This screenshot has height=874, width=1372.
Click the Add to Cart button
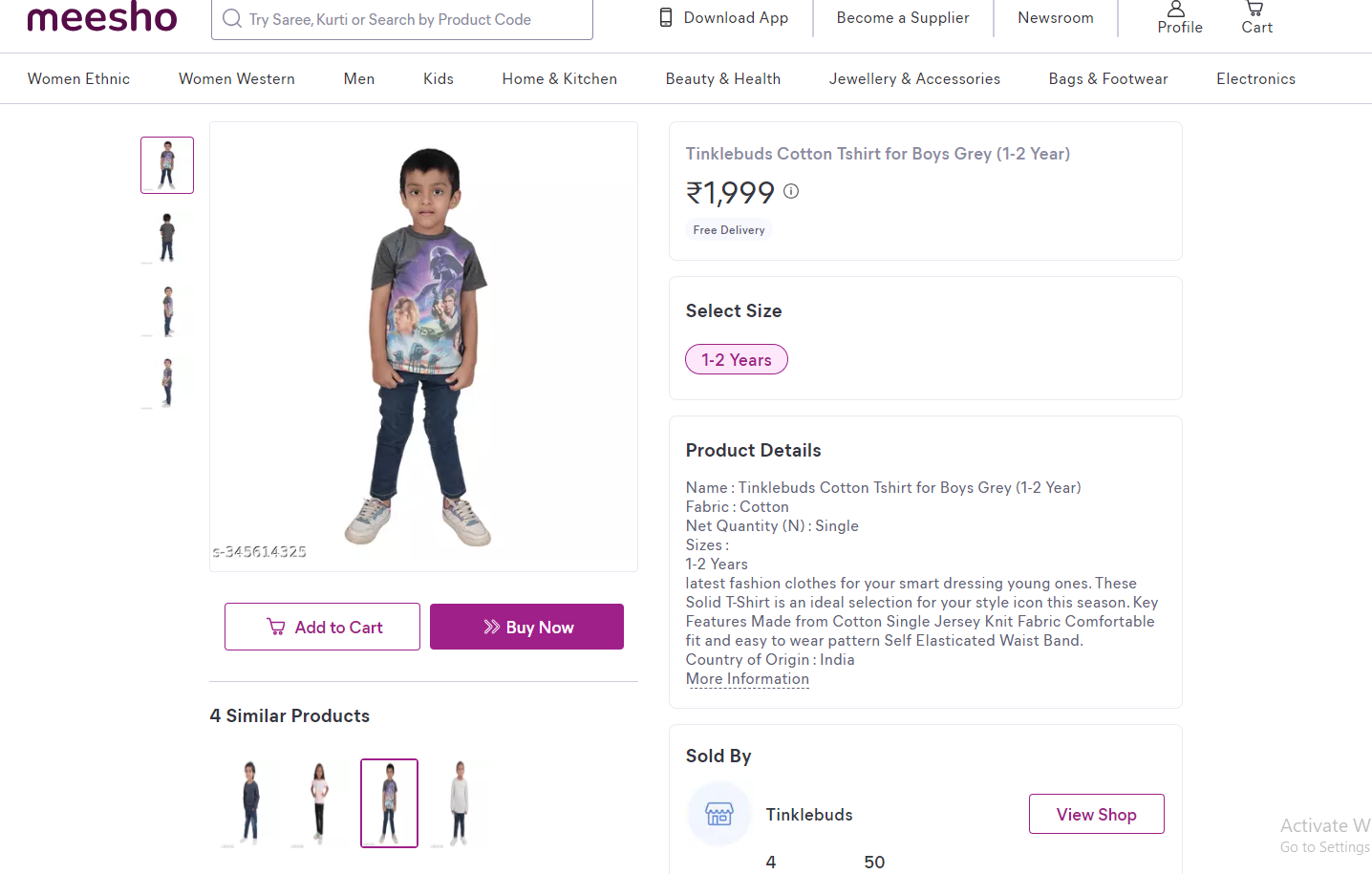(x=322, y=628)
